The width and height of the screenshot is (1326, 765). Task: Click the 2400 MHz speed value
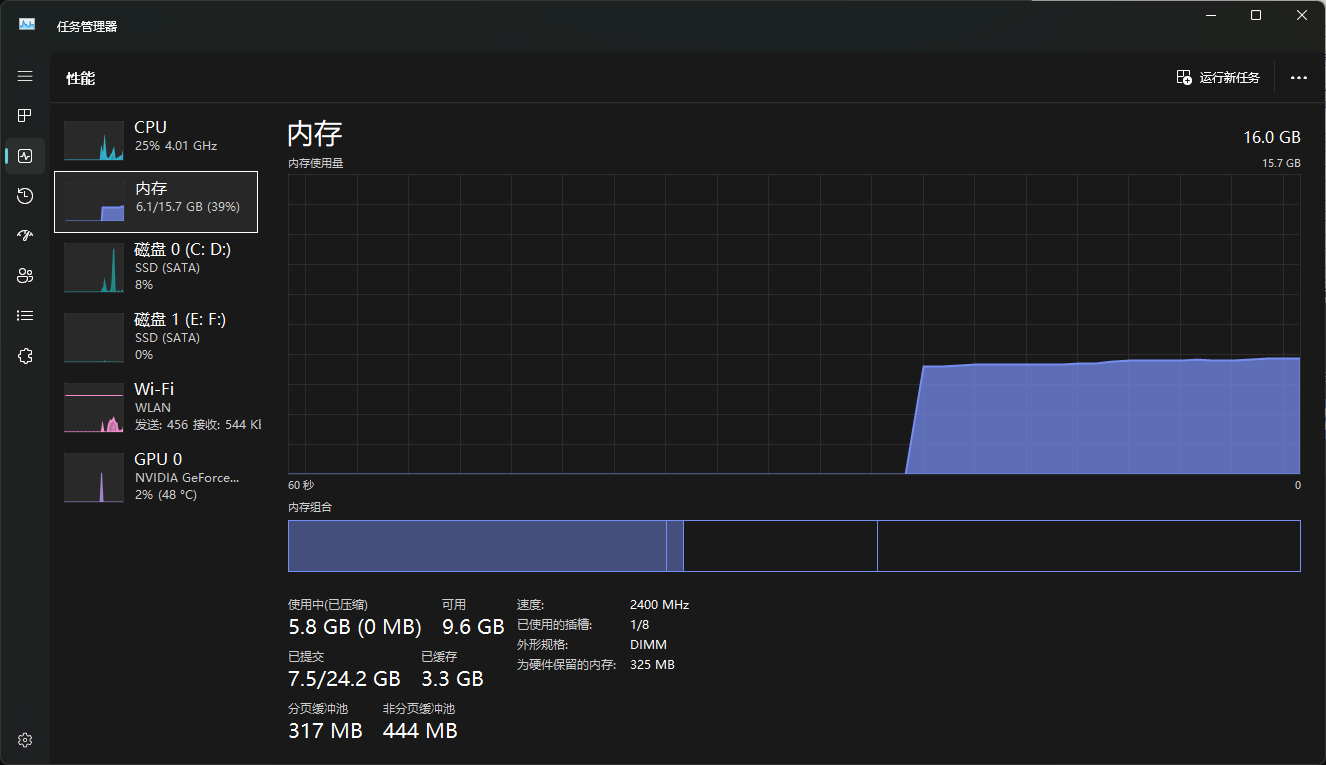[659, 605]
